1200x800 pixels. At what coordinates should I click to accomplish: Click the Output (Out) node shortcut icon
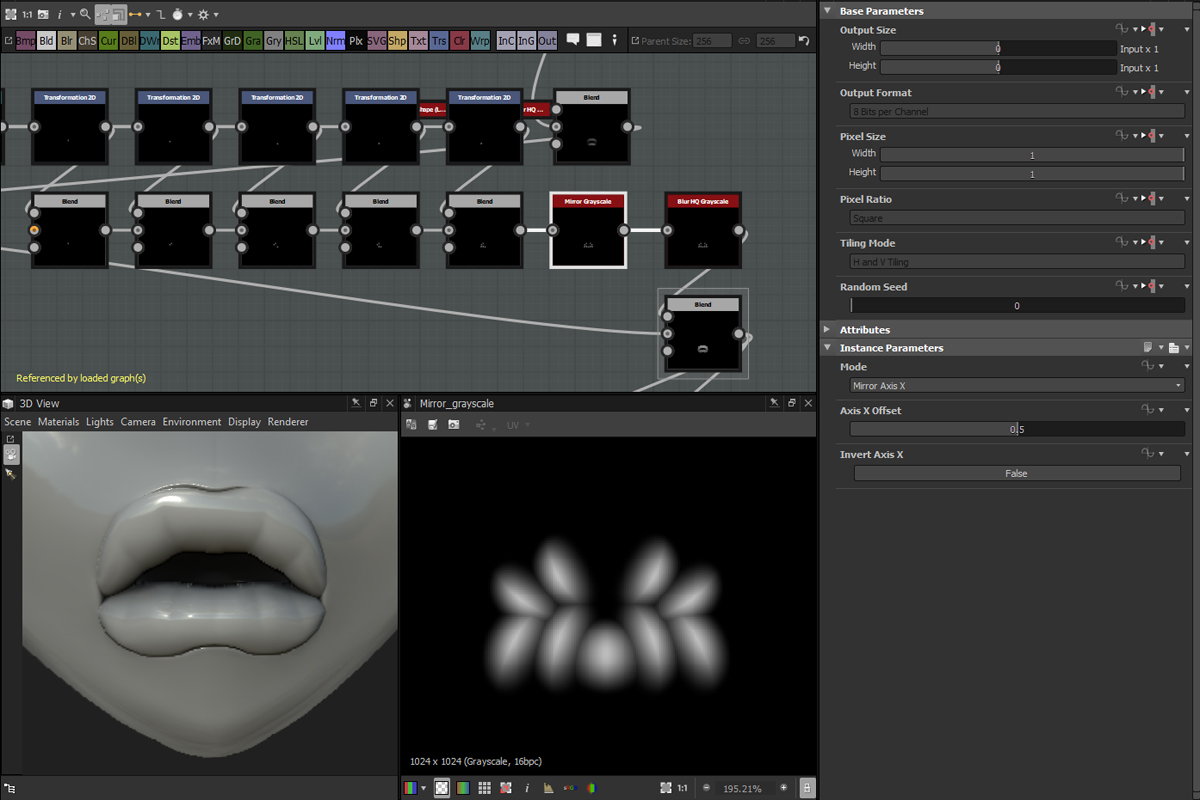point(547,41)
